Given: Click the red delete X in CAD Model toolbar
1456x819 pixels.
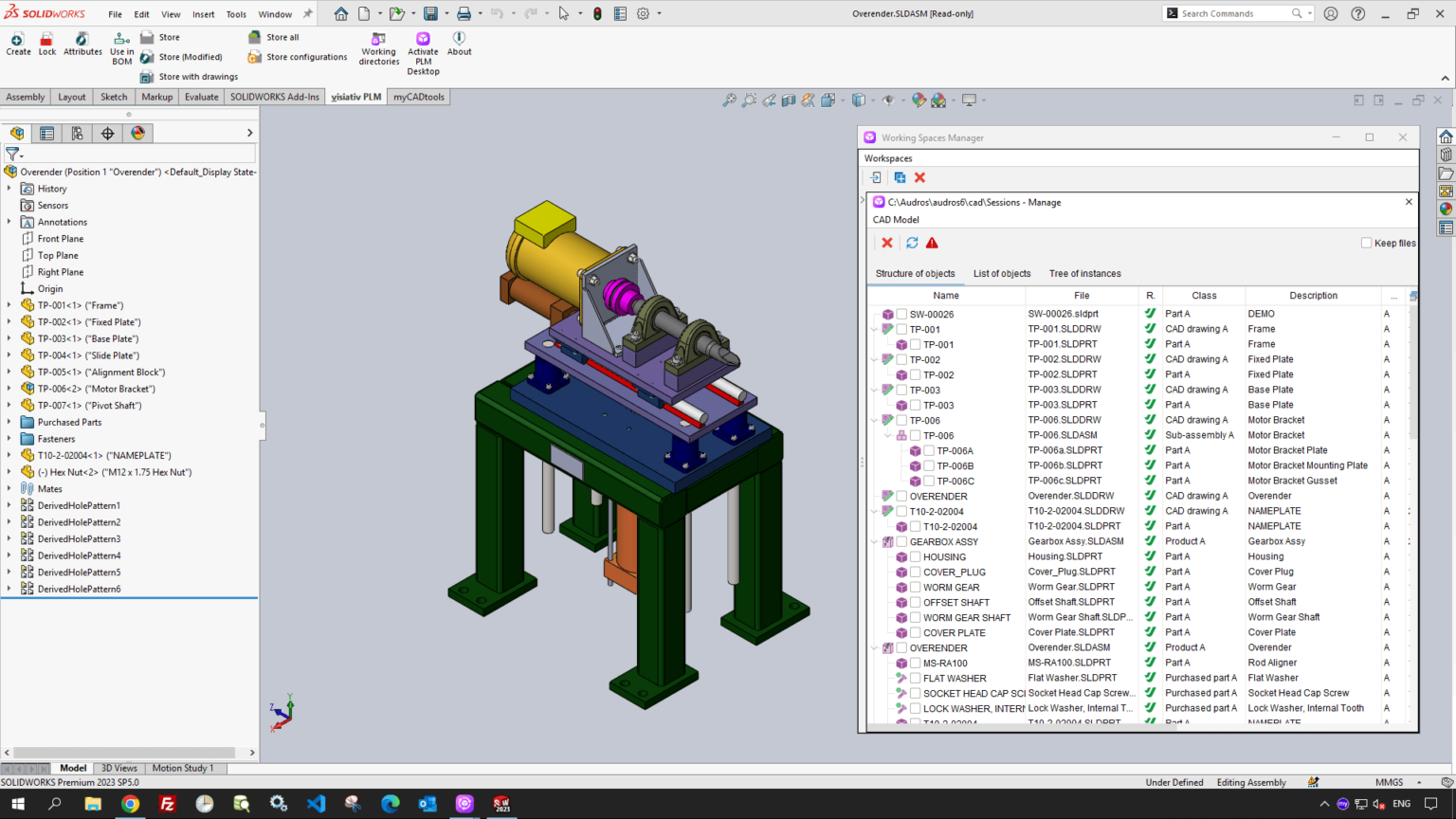Looking at the screenshot, I should click(886, 243).
